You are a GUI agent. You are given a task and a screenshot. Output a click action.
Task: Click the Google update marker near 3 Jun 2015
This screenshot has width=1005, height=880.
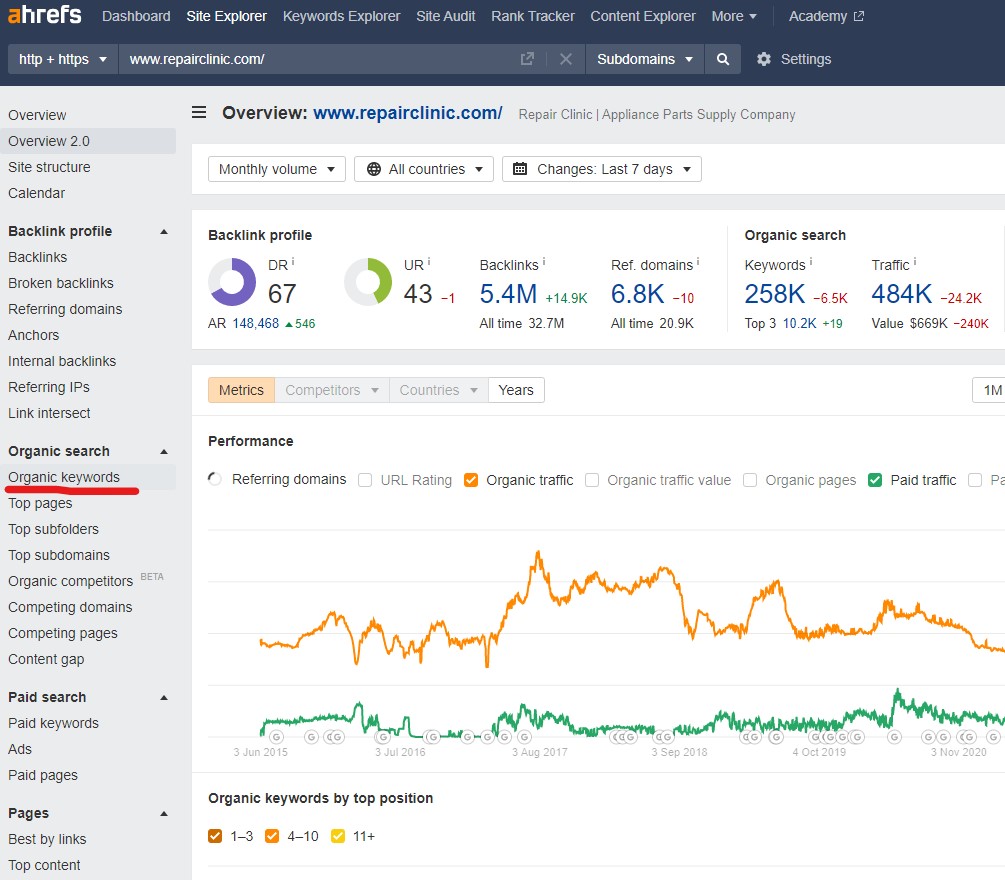(x=276, y=737)
